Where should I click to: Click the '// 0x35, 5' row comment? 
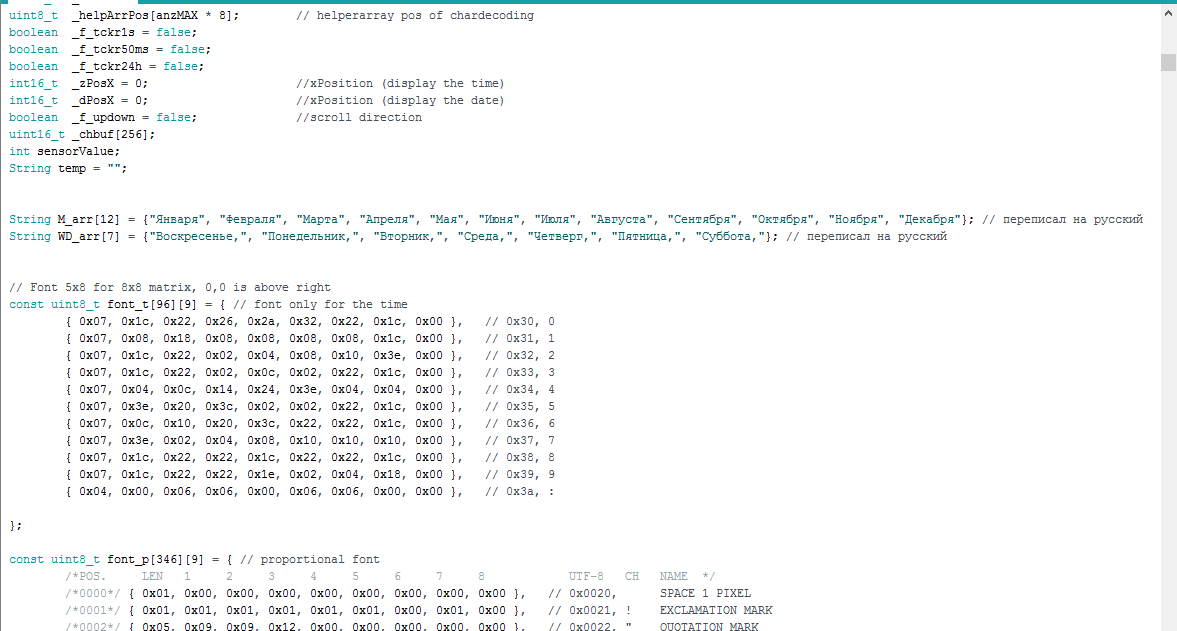519,407
